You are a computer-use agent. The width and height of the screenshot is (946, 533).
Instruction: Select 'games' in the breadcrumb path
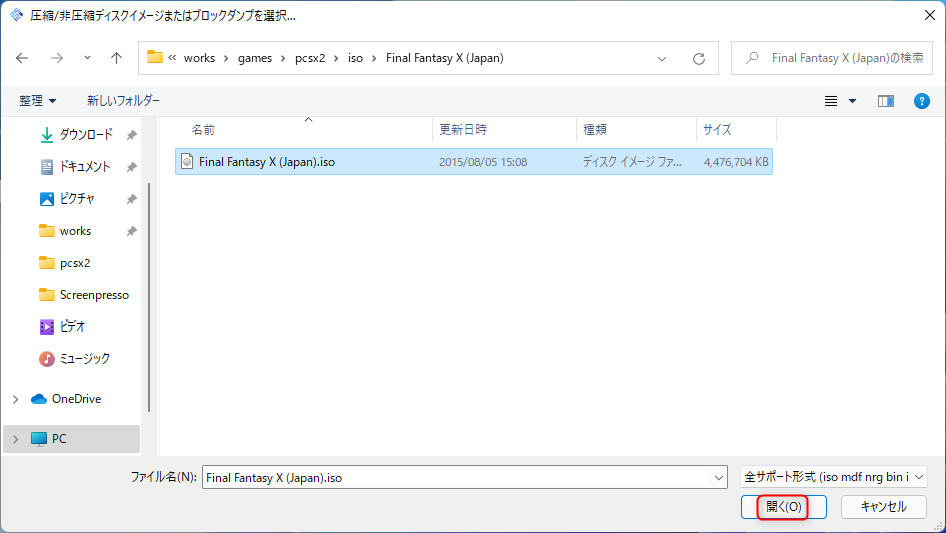[x=255, y=58]
